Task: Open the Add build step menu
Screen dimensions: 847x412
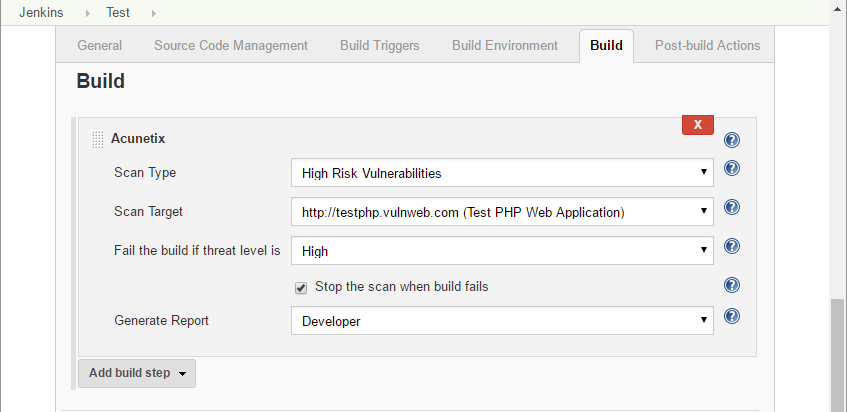Action: (x=137, y=373)
